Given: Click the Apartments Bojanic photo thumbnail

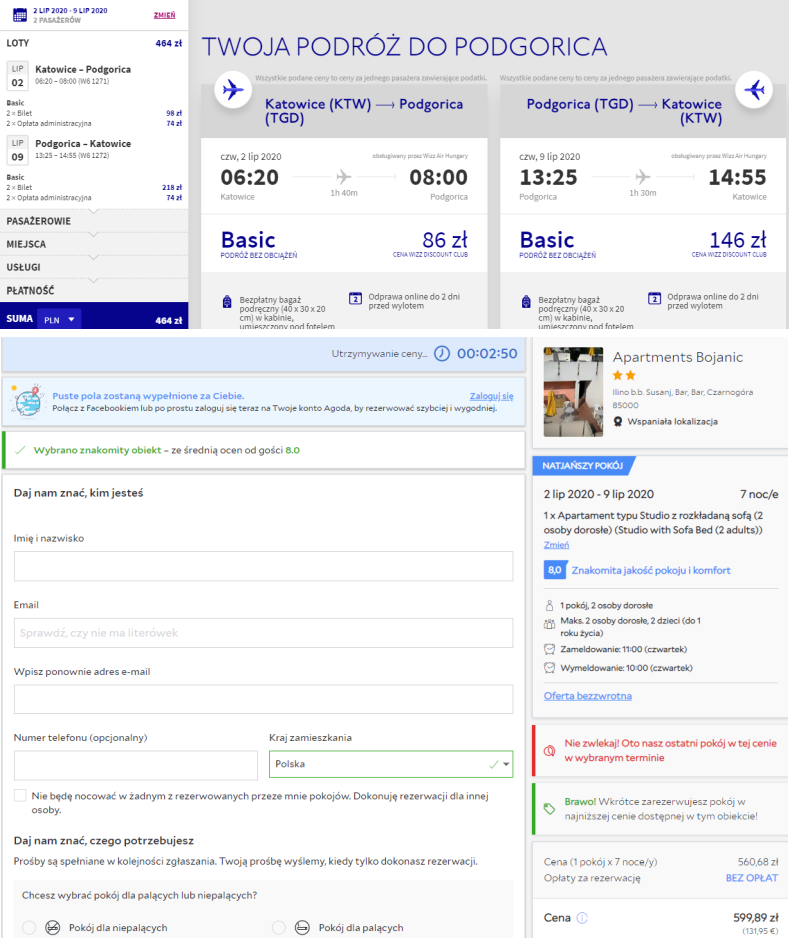Looking at the screenshot, I should (573, 392).
